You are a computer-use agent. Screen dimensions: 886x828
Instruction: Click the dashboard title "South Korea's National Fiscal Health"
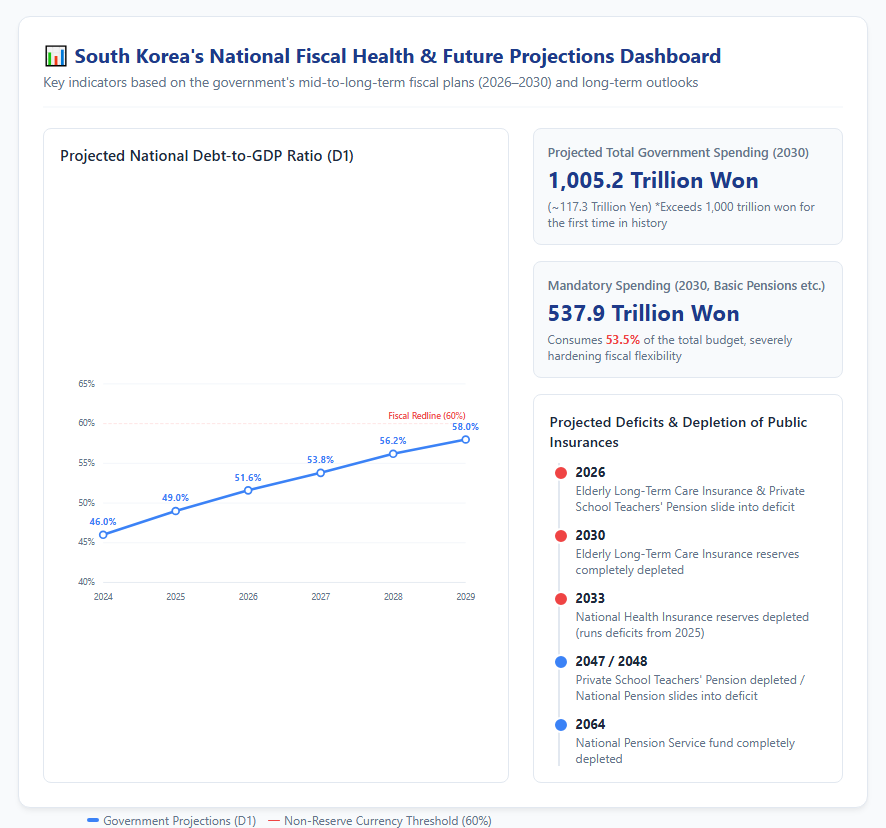[x=398, y=56]
